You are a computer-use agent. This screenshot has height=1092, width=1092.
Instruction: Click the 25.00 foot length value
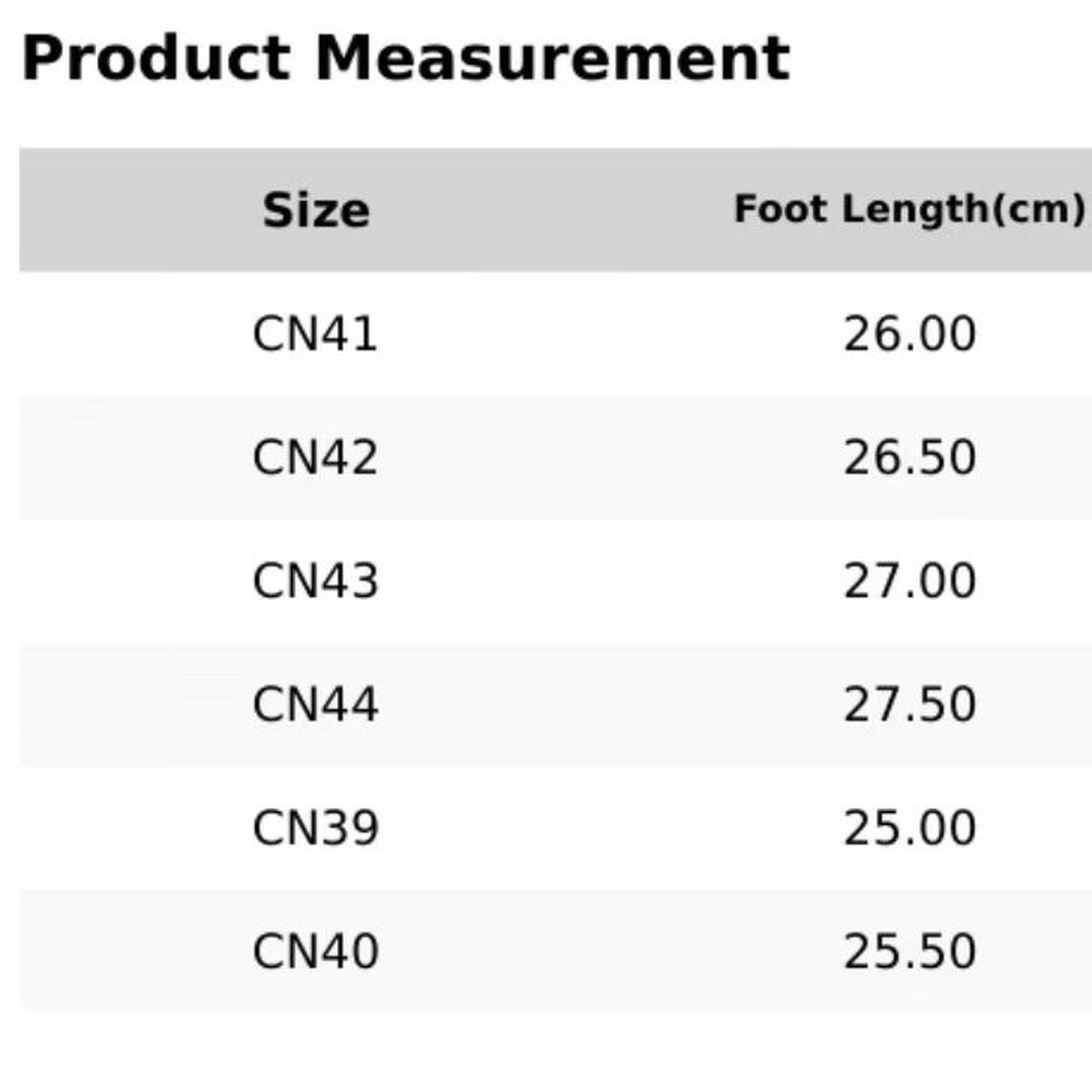pyautogui.click(x=909, y=828)
